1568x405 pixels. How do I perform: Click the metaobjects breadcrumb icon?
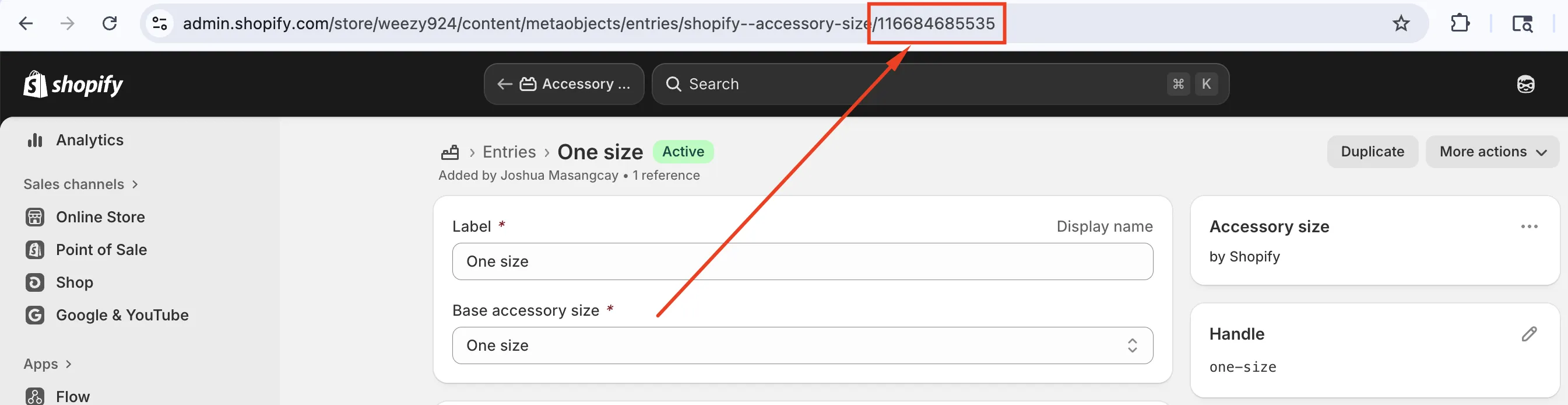click(x=450, y=152)
